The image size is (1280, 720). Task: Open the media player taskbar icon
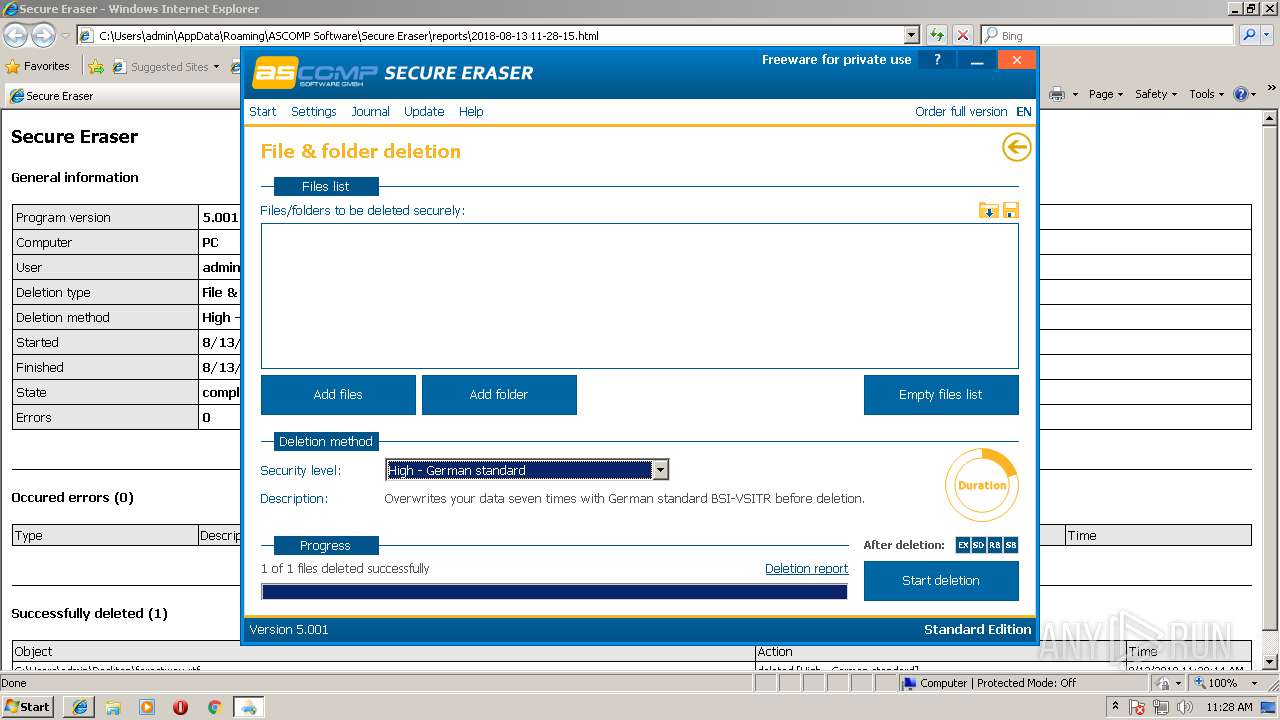click(147, 706)
